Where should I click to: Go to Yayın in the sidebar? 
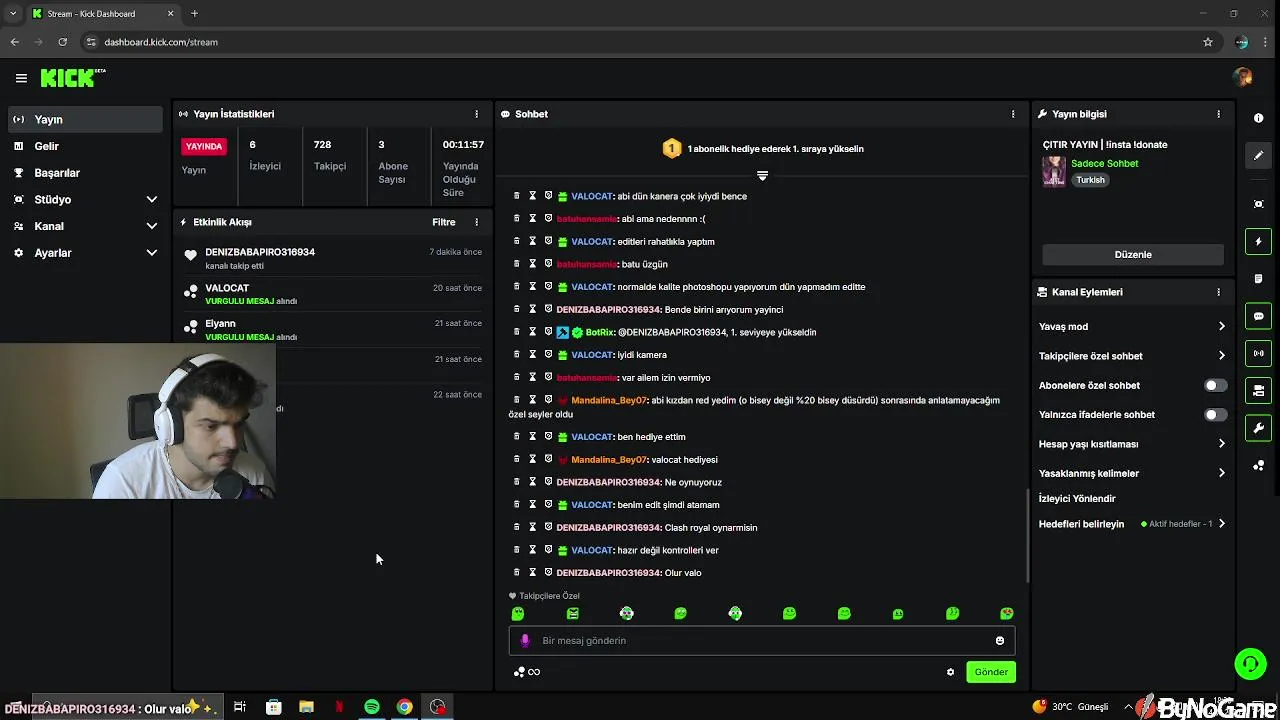coord(85,119)
